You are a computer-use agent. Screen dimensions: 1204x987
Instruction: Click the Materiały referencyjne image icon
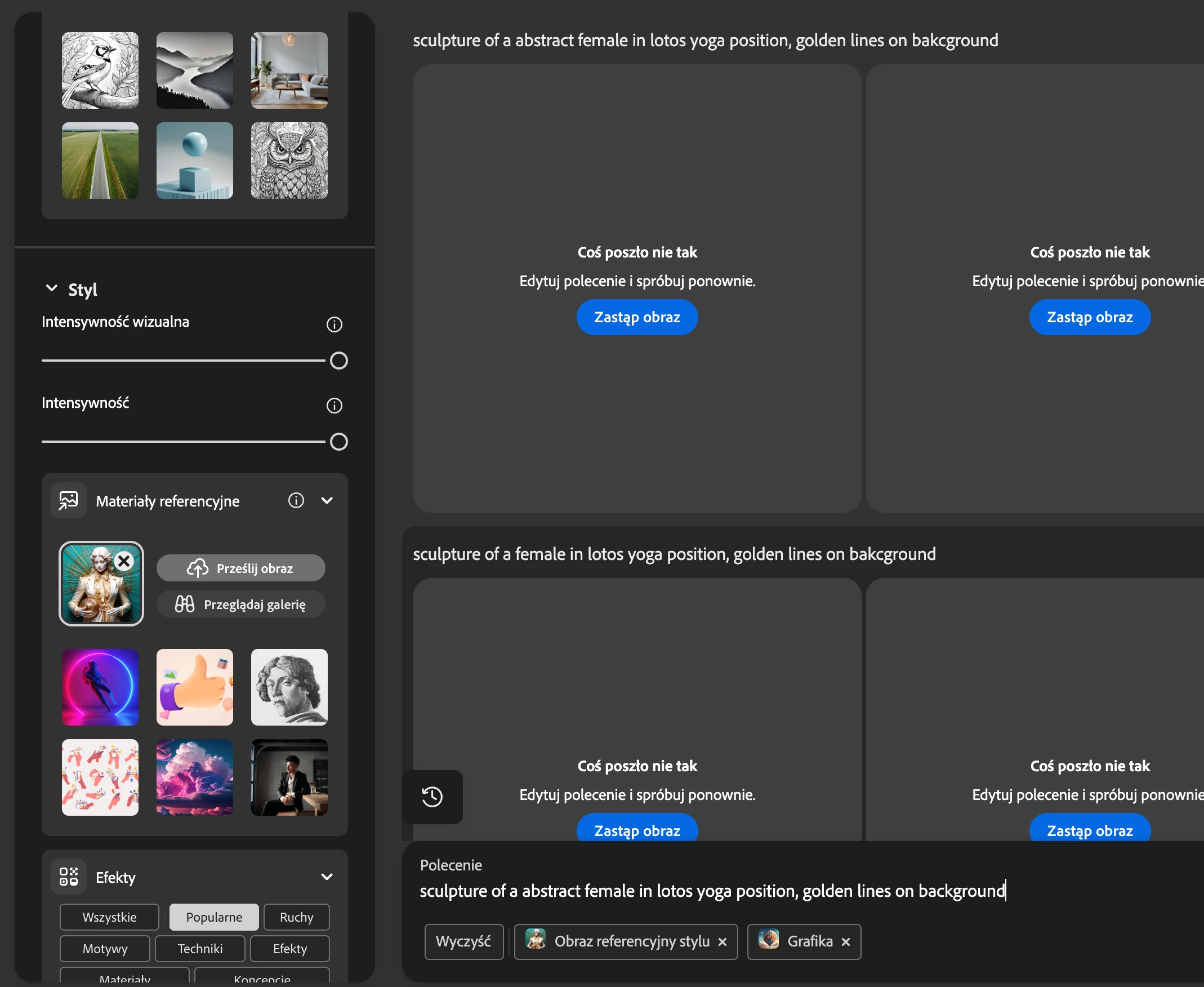pos(69,500)
